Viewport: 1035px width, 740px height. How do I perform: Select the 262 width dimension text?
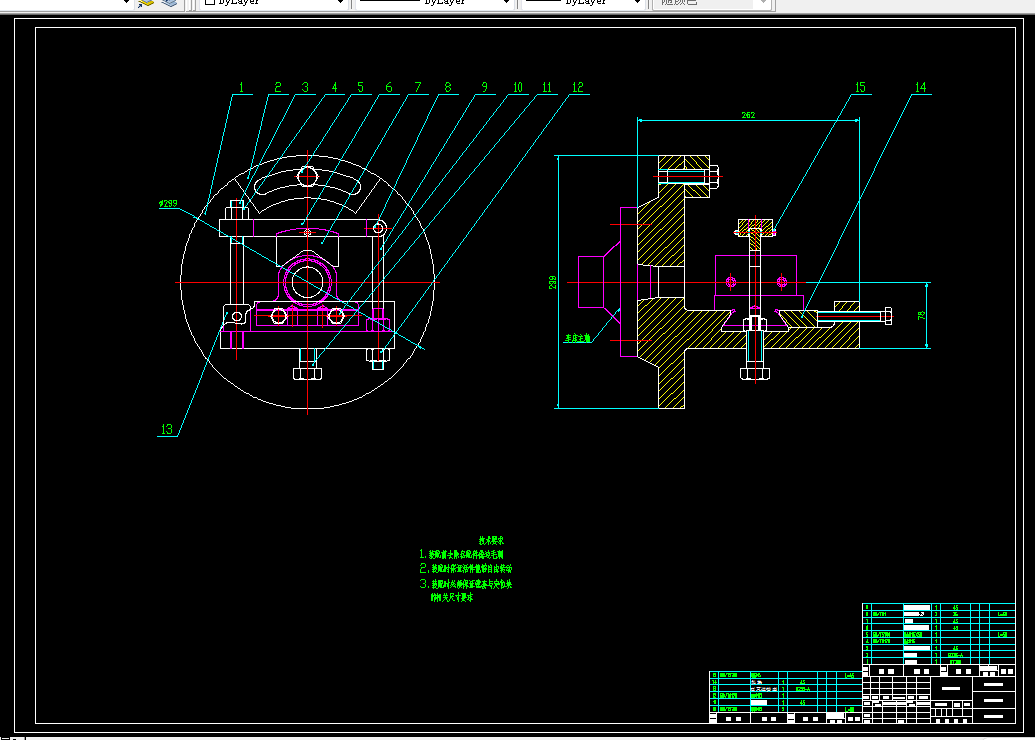pos(748,115)
